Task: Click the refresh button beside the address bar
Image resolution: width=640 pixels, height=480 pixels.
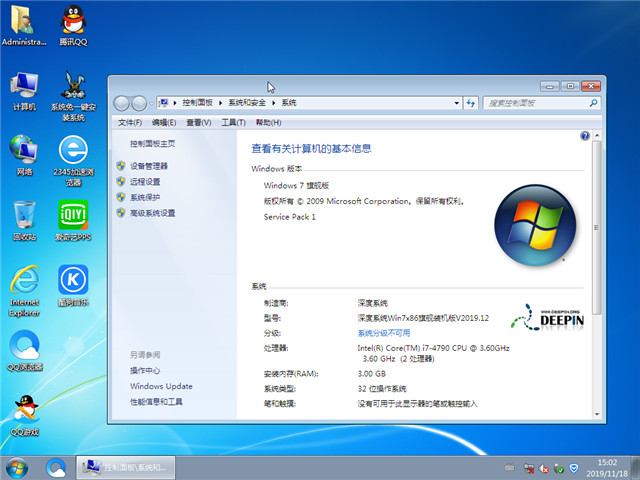Action: pos(471,103)
